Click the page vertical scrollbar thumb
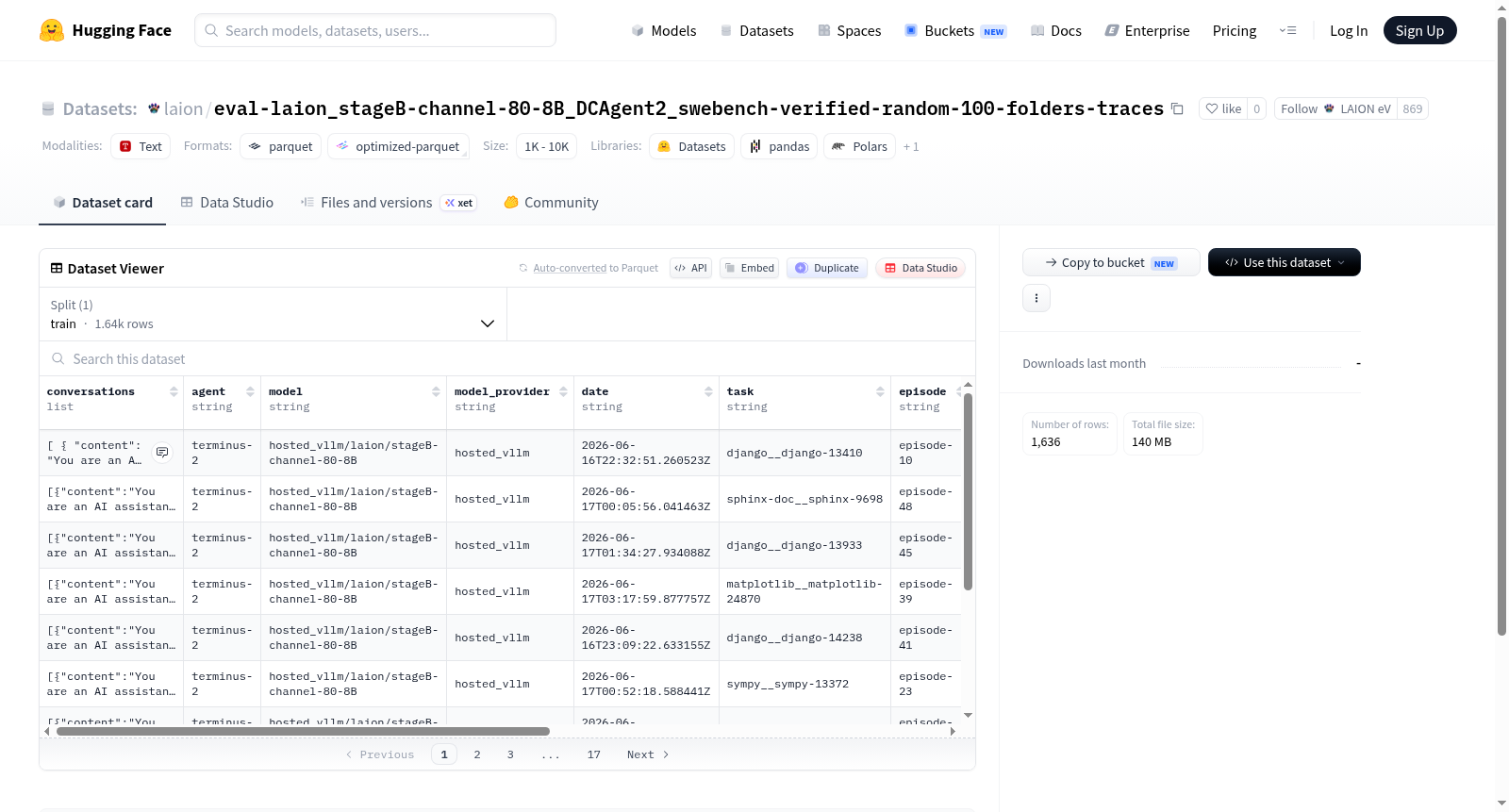The width and height of the screenshot is (1509, 812). tap(1501, 326)
